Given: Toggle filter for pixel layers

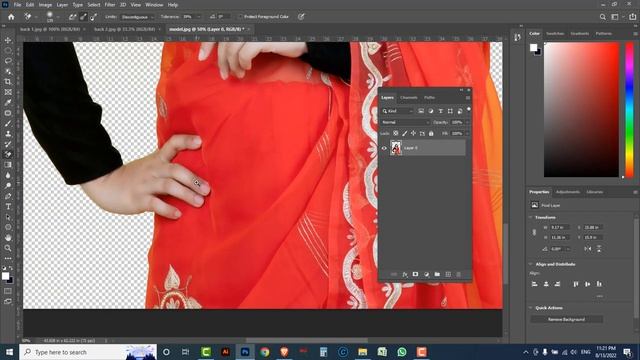Looking at the screenshot, I should pos(421,111).
